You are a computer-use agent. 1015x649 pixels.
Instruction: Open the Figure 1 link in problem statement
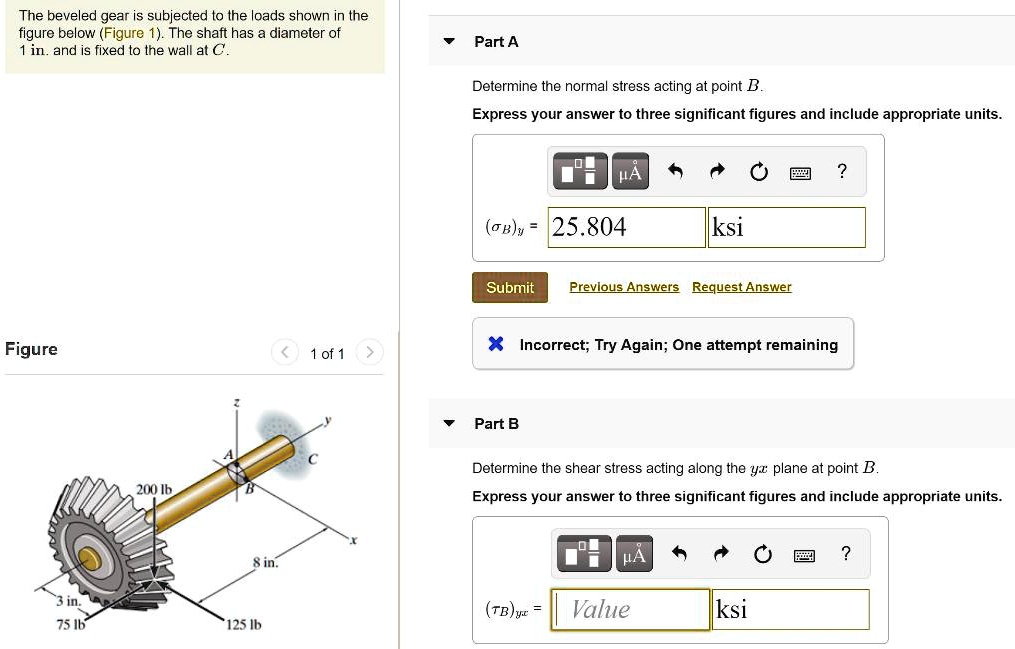tap(134, 31)
